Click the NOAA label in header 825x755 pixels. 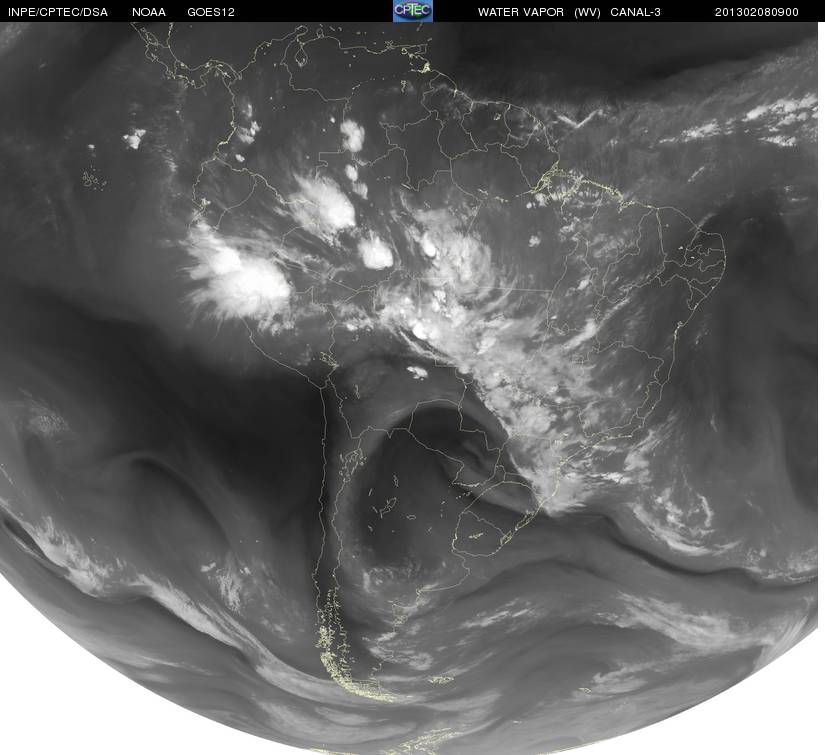tap(149, 12)
